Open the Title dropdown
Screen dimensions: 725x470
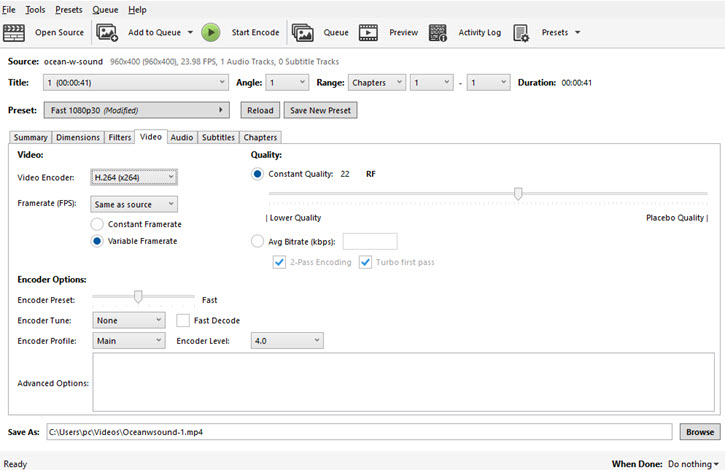click(x=136, y=83)
